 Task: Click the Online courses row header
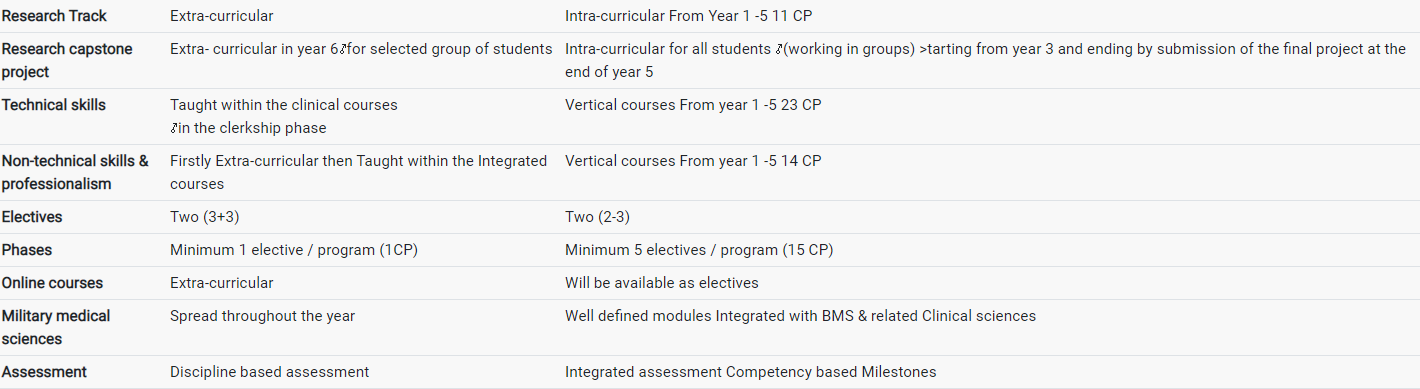point(52,283)
